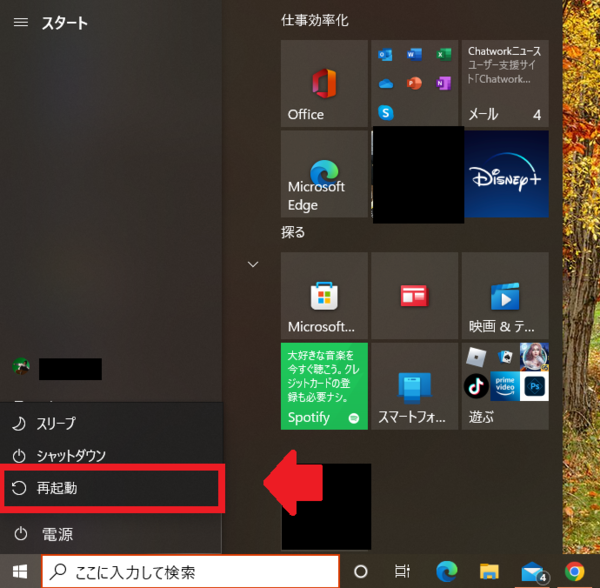Select 再起動 to restart the PC
Screen dimensions: 600x588
point(111,488)
